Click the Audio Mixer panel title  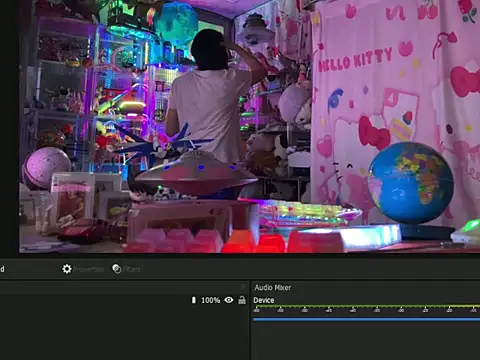pyautogui.click(x=273, y=287)
